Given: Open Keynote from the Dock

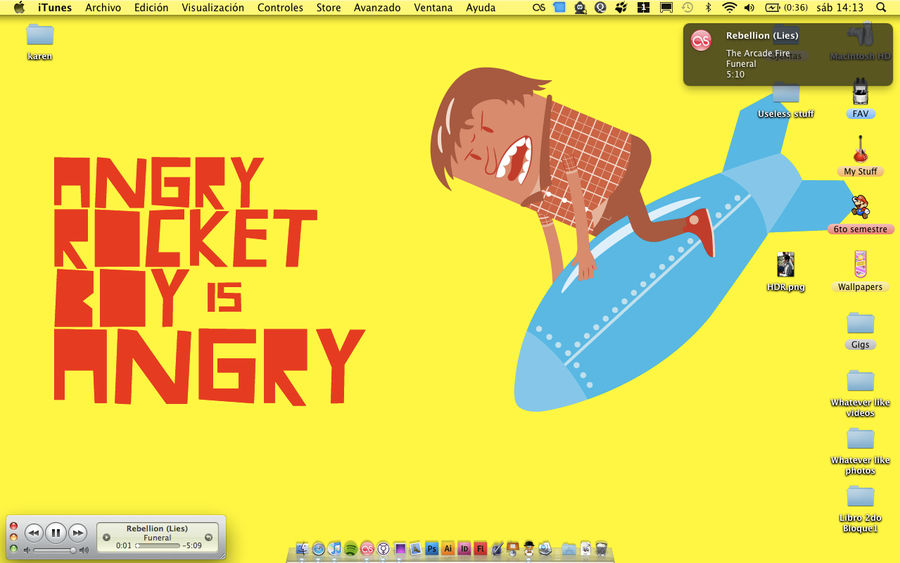Looking at the screenshot, I should point(513,549).
